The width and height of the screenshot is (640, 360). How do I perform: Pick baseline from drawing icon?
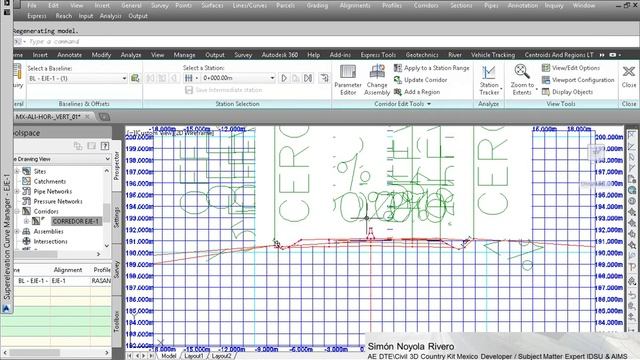(135, 78)
